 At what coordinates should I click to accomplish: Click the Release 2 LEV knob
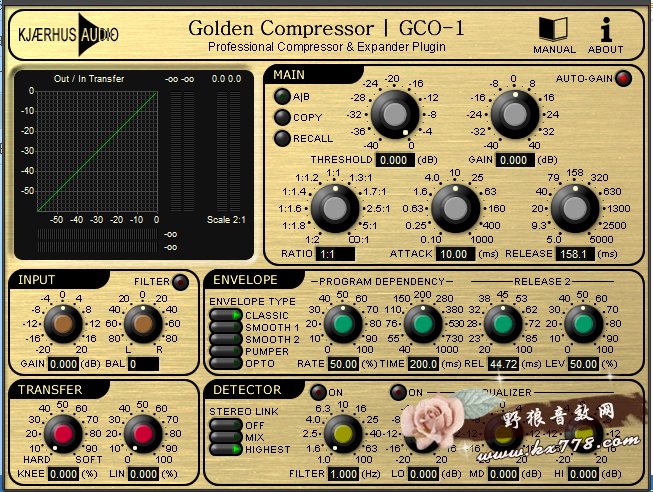(x=583, y=324)
